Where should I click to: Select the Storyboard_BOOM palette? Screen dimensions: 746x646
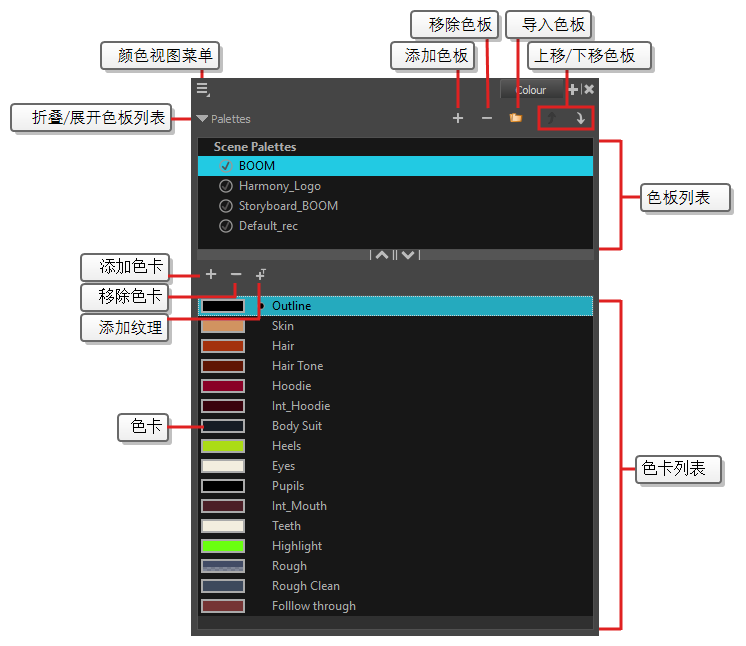point(288,206)
